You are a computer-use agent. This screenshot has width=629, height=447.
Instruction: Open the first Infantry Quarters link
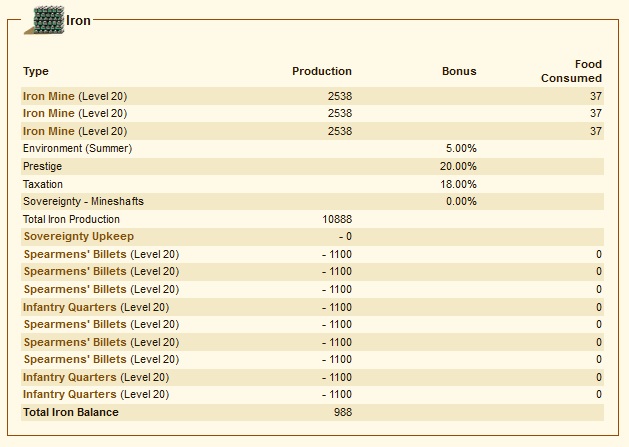(x=70, y=307)
